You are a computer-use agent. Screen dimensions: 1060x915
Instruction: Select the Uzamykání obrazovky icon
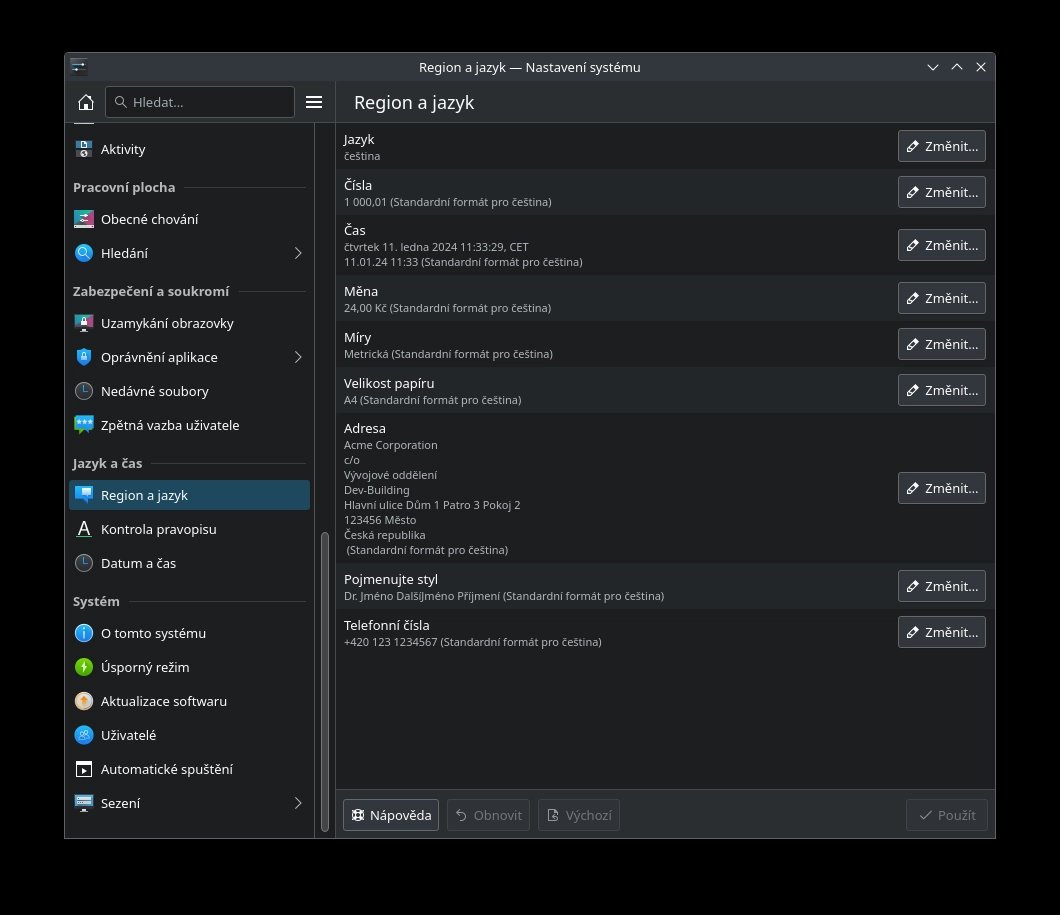point(84,323)
